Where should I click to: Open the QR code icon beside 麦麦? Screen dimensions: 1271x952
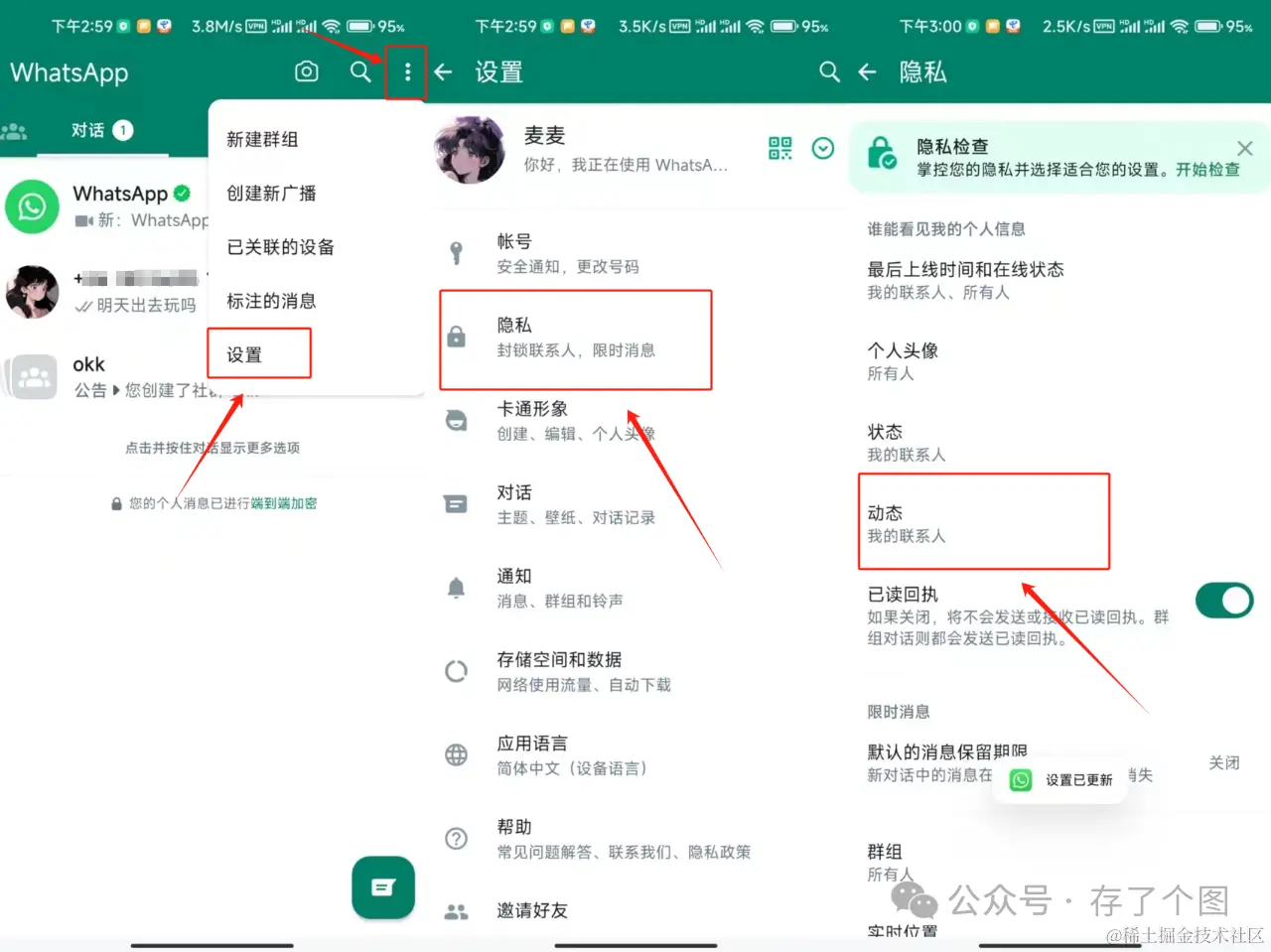pyautogui.click(x=780, y=148)
